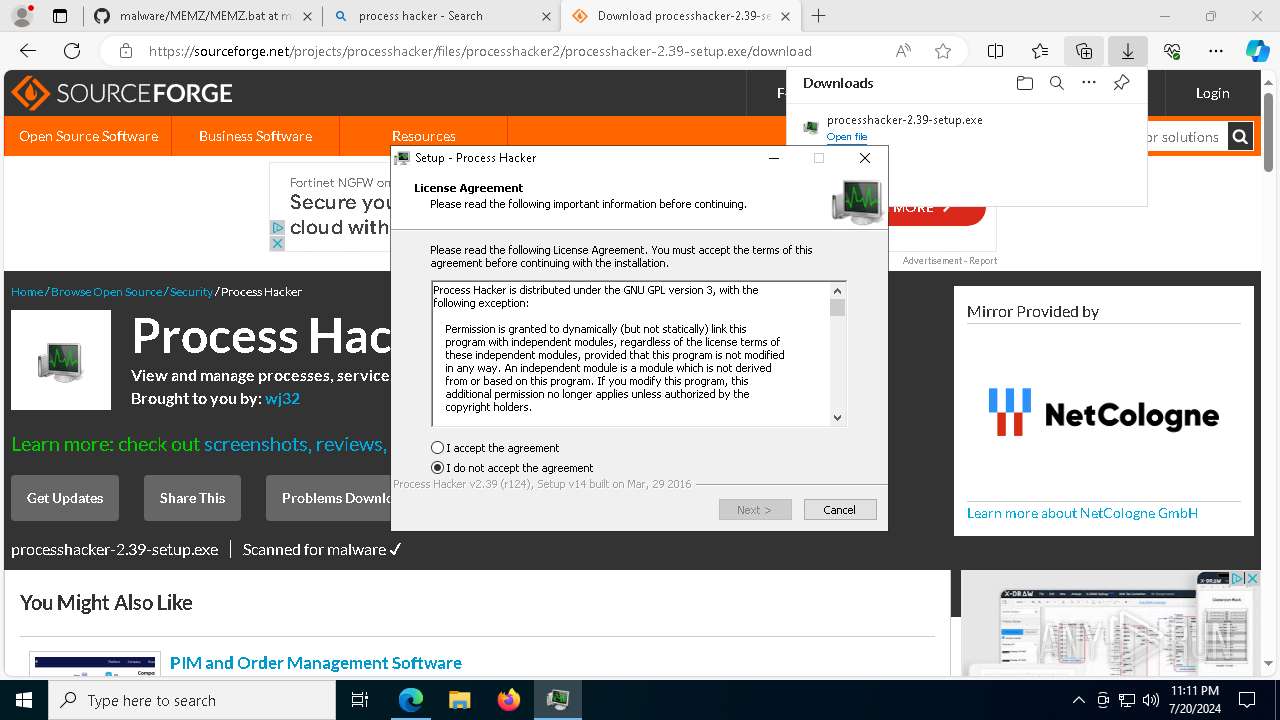The width and height of the screenshot is (1280, 720).
Task: Open Edge profile avatar icon
Action: pos(22,16)
